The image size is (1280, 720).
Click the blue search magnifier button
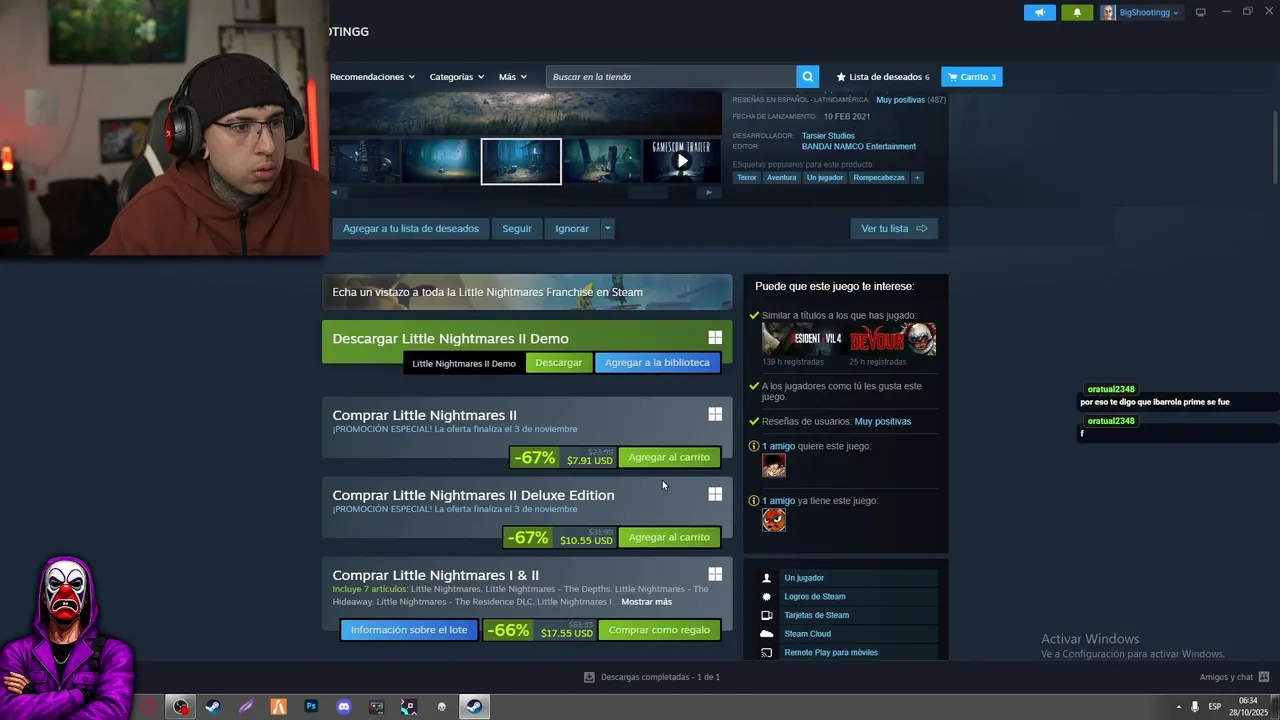808,77
